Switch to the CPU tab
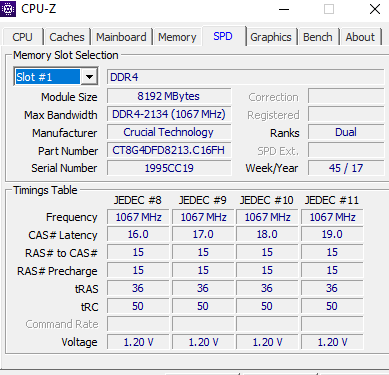This screenshot has height=375, width=389. (x=22, y=37)
